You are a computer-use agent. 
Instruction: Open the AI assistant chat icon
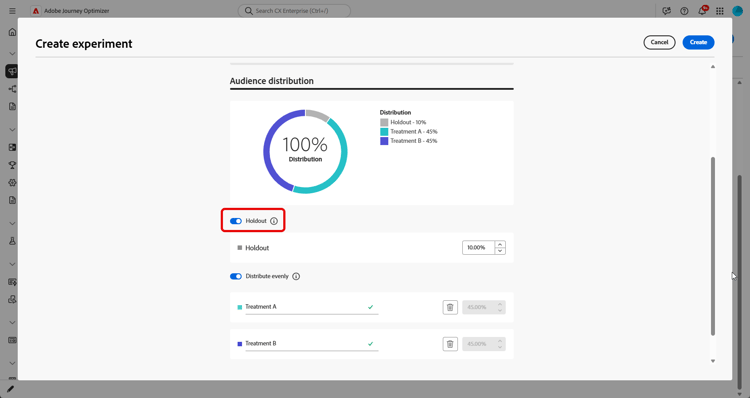(666, 11)
